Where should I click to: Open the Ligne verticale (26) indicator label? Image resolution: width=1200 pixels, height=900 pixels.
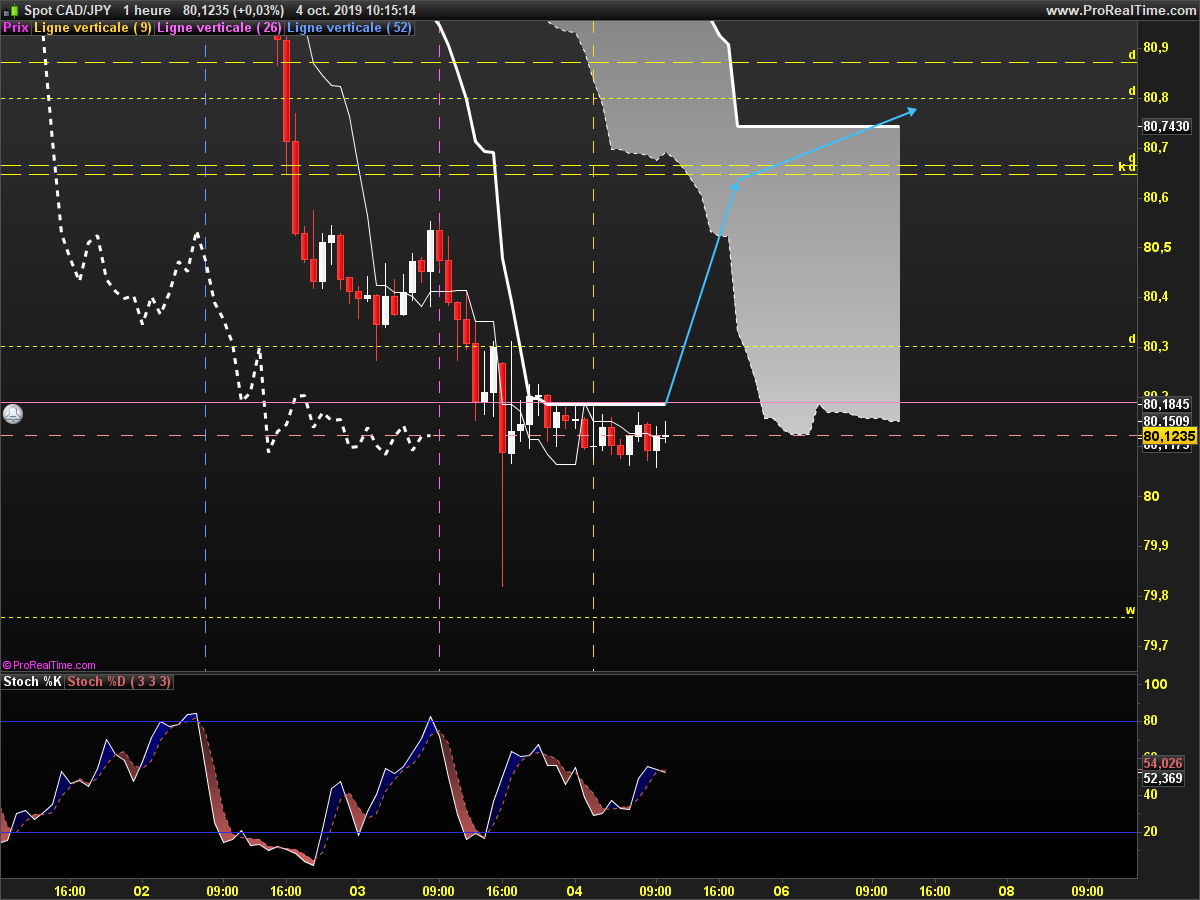click(x=220, y=28)
